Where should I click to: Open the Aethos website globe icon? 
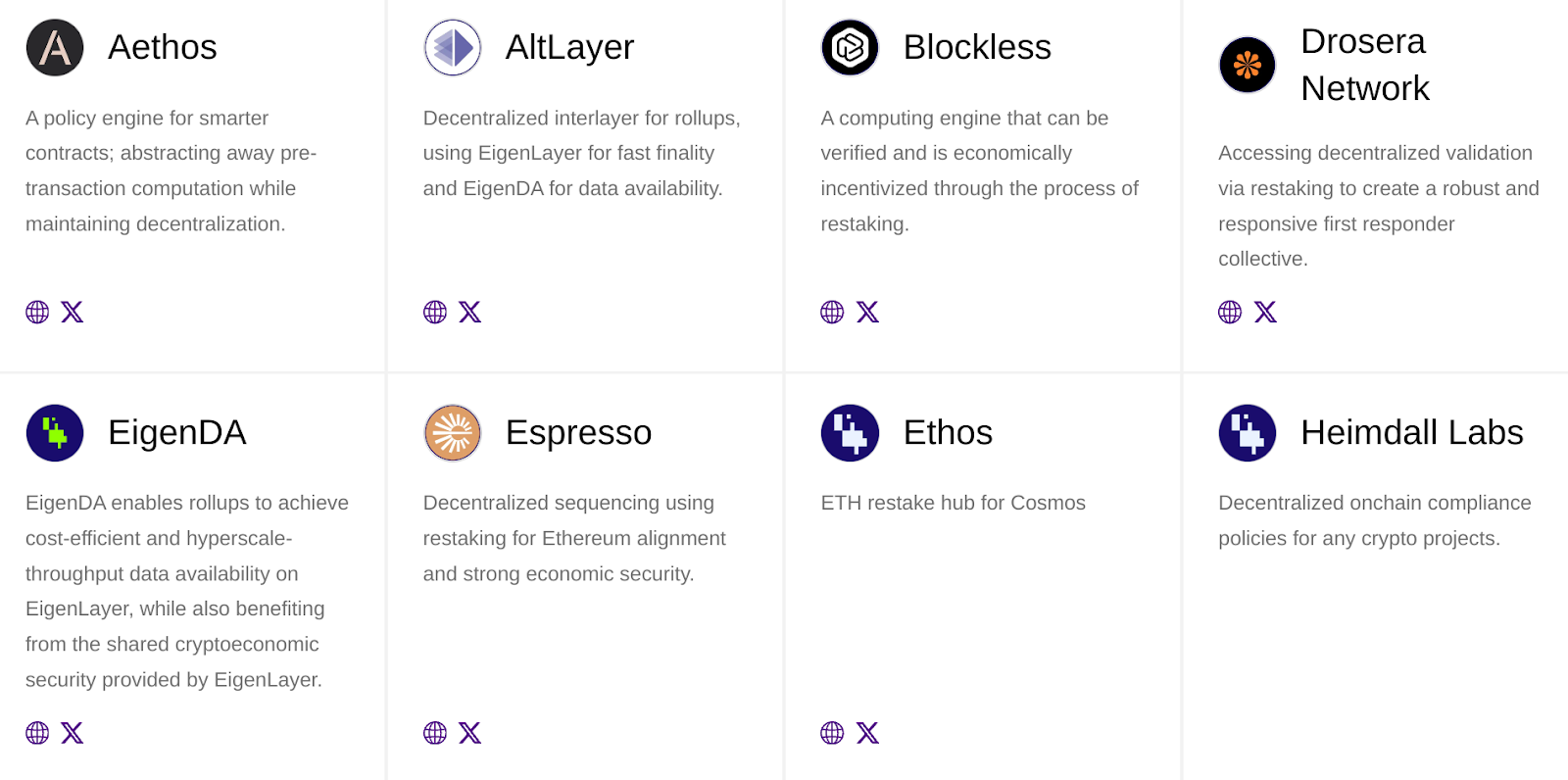[x=37, y=312]
